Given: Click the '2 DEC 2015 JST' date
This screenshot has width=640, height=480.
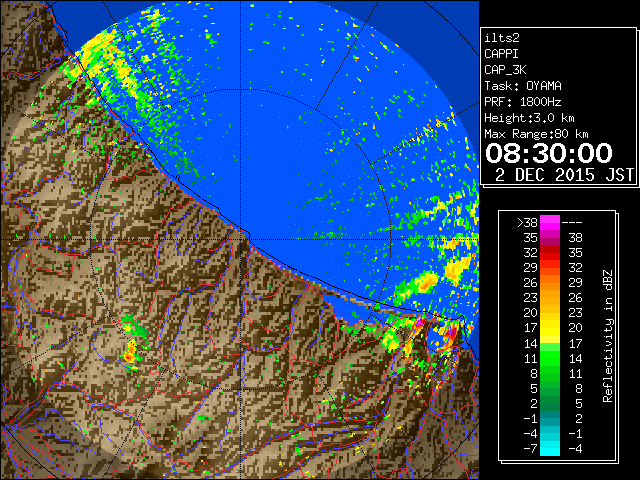Looking at the screenshot, I should point(564,175).
